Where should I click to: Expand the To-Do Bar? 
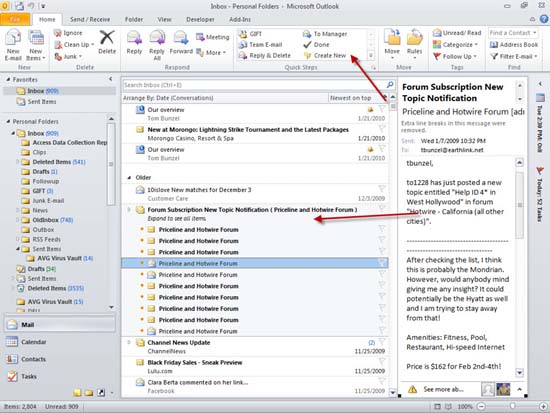[540, 84]
